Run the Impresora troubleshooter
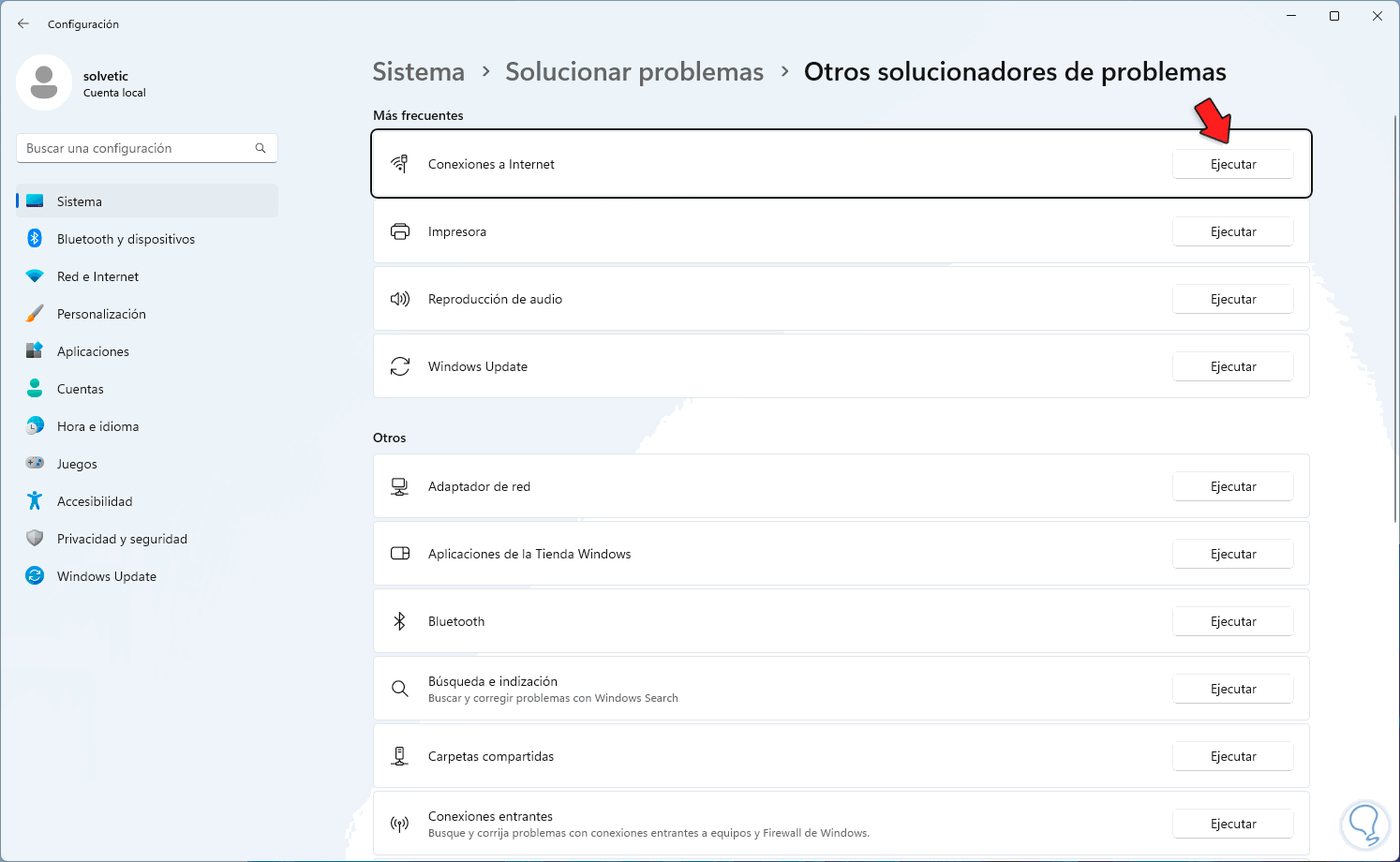Image resolution: width=1400 pixels, height=862 pixels. [x=1232, y=231]
